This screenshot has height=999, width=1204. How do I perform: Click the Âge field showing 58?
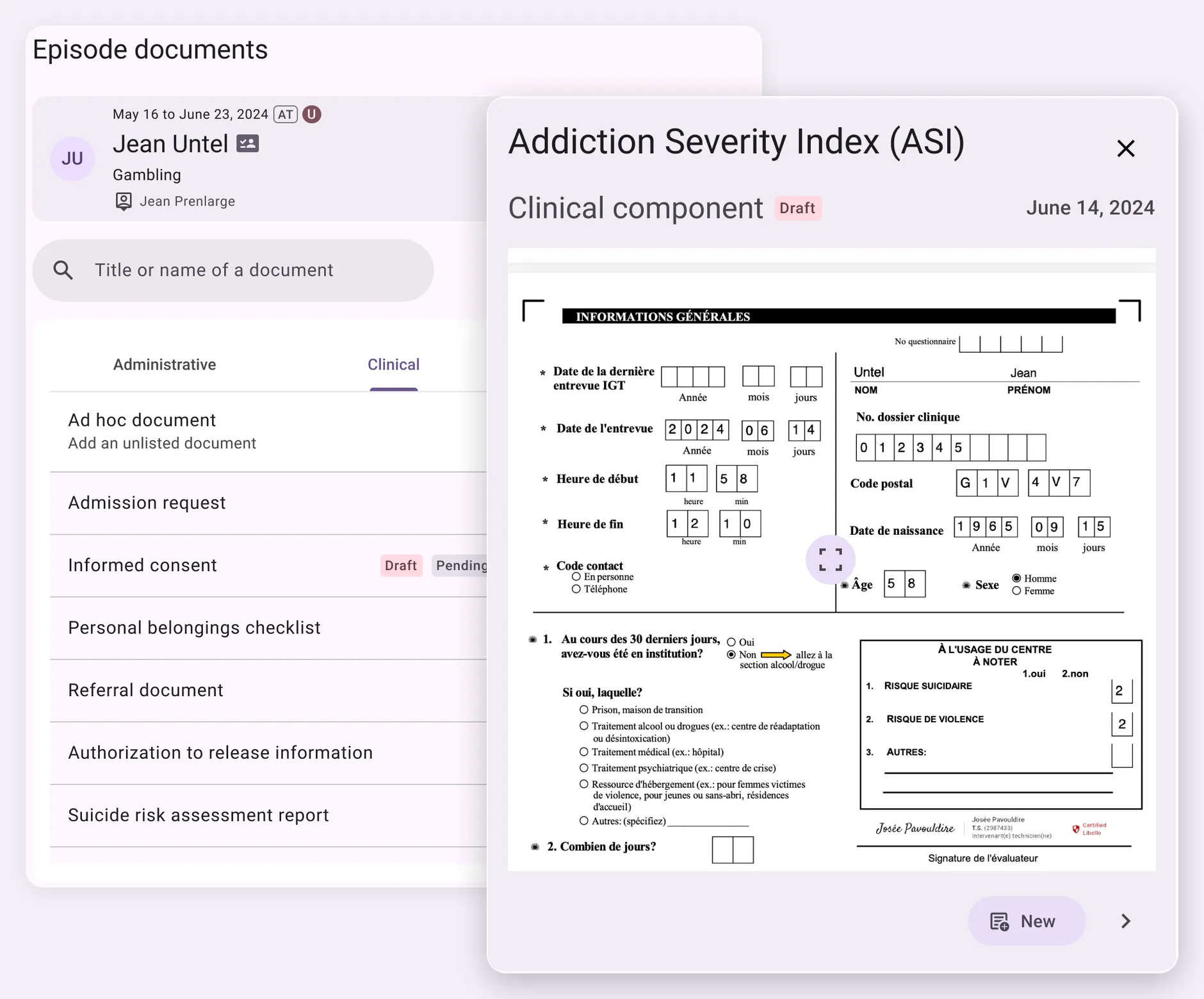coord(904,583)
